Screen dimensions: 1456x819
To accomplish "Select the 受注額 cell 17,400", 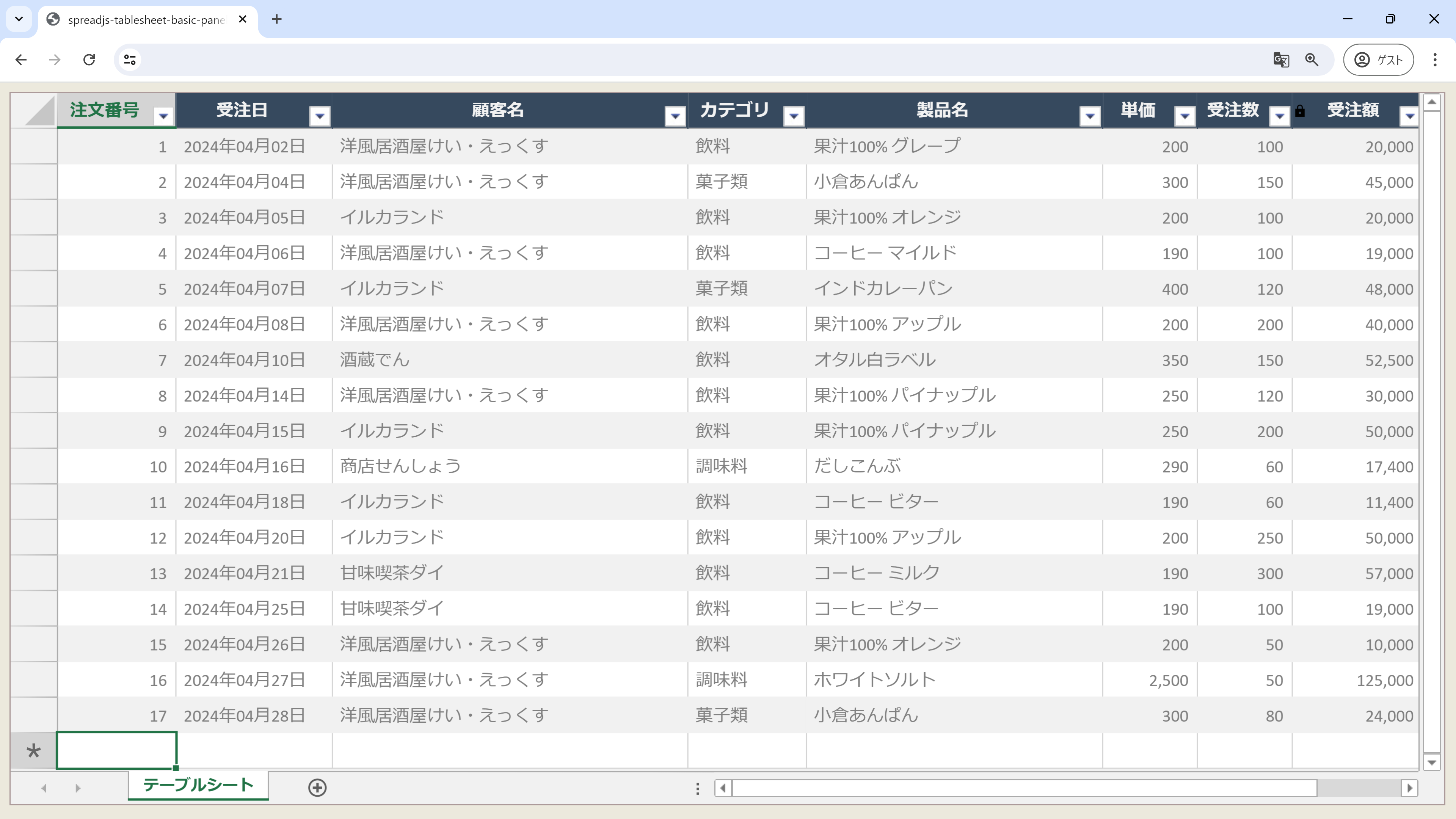I will click(x=1356, y=466).
